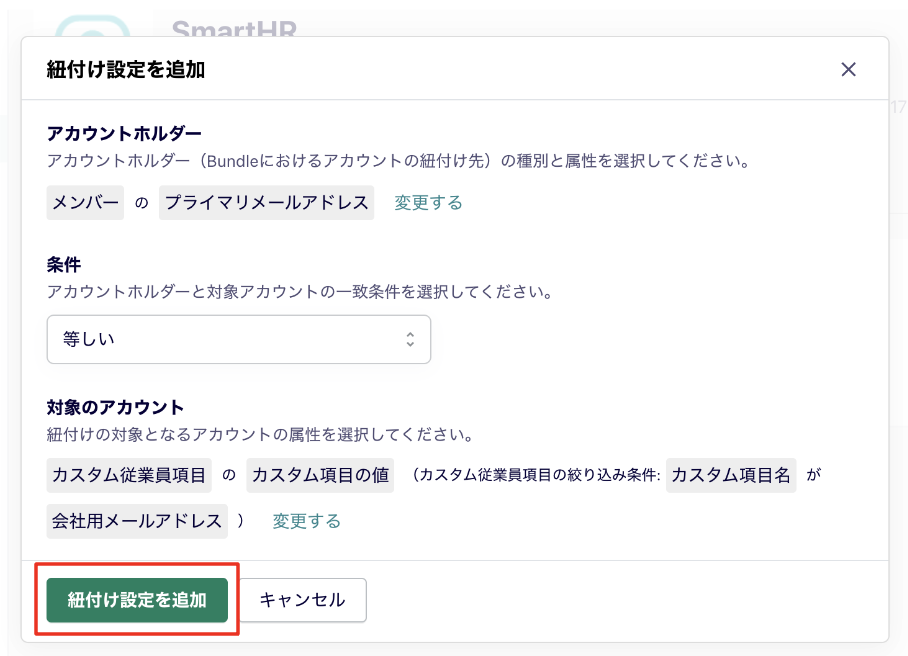This screenshot has height=656, width=908.
Task: Click the 対象のアカウント section heading
Action: coord(115,408)
